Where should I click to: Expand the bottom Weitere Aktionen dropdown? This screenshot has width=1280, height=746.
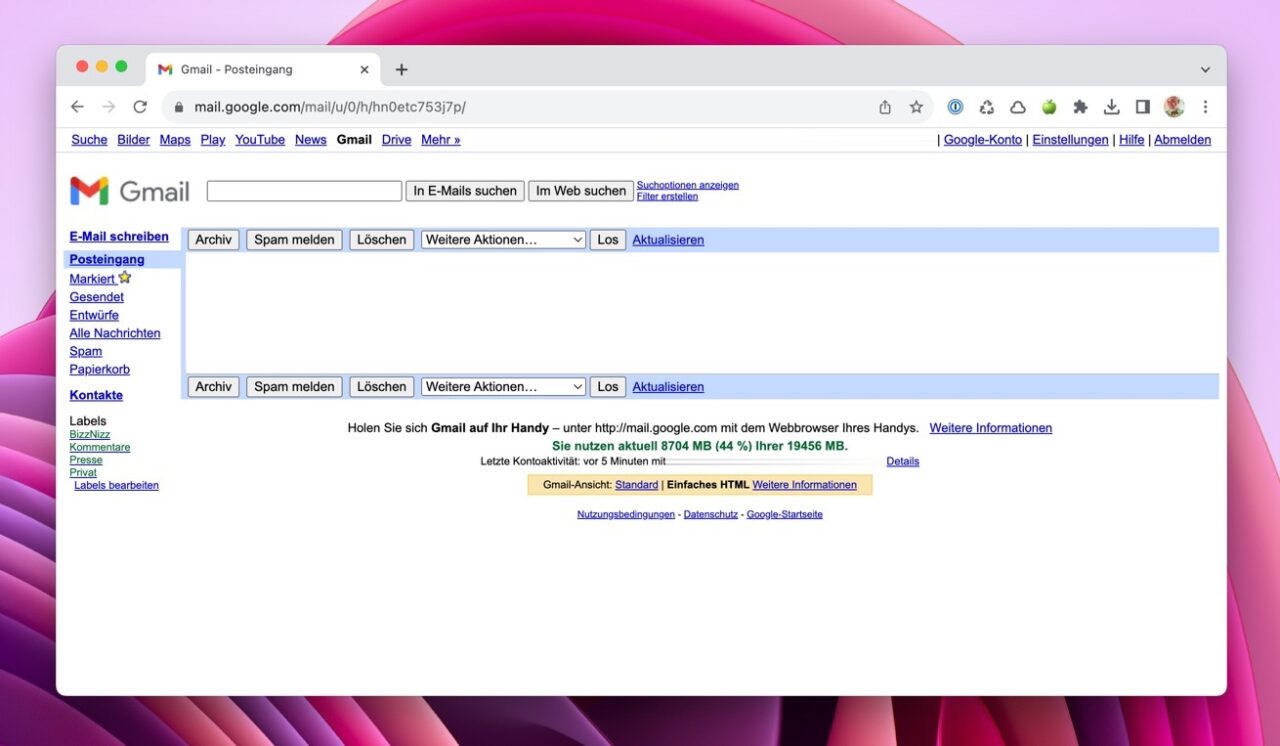pyautogui.click(x=503, y=387)
